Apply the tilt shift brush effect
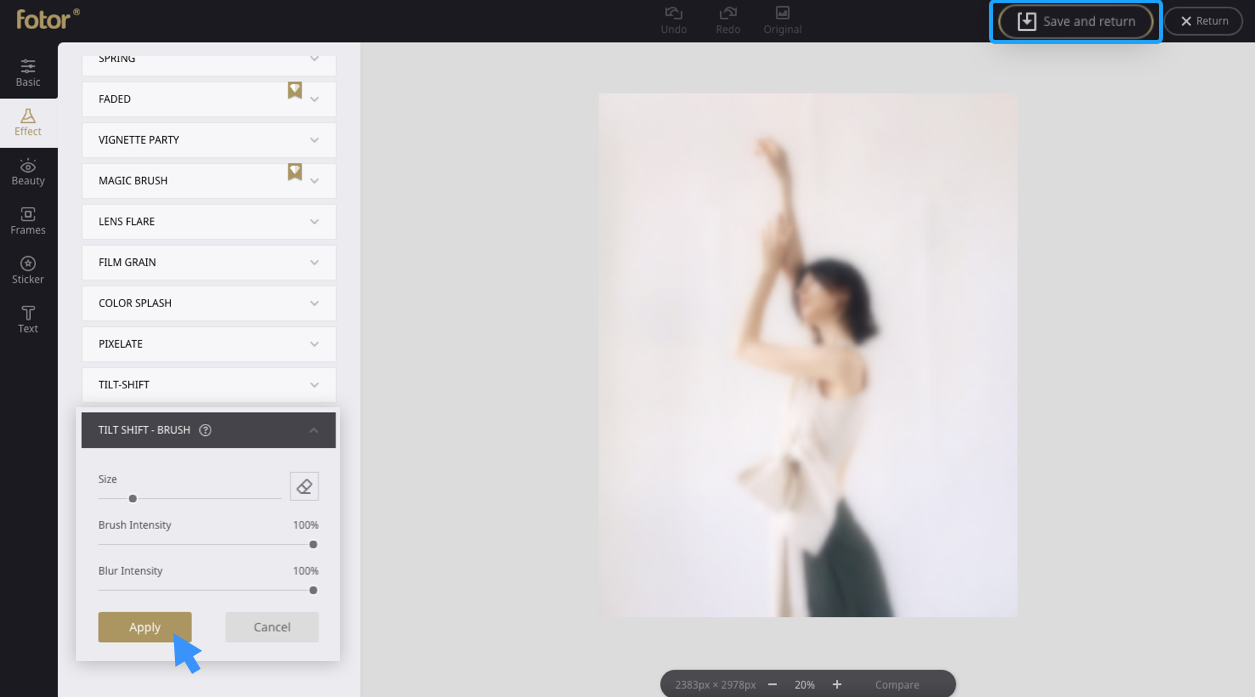This screenshot has width=1255, height=697. click(x=145, y=627)
